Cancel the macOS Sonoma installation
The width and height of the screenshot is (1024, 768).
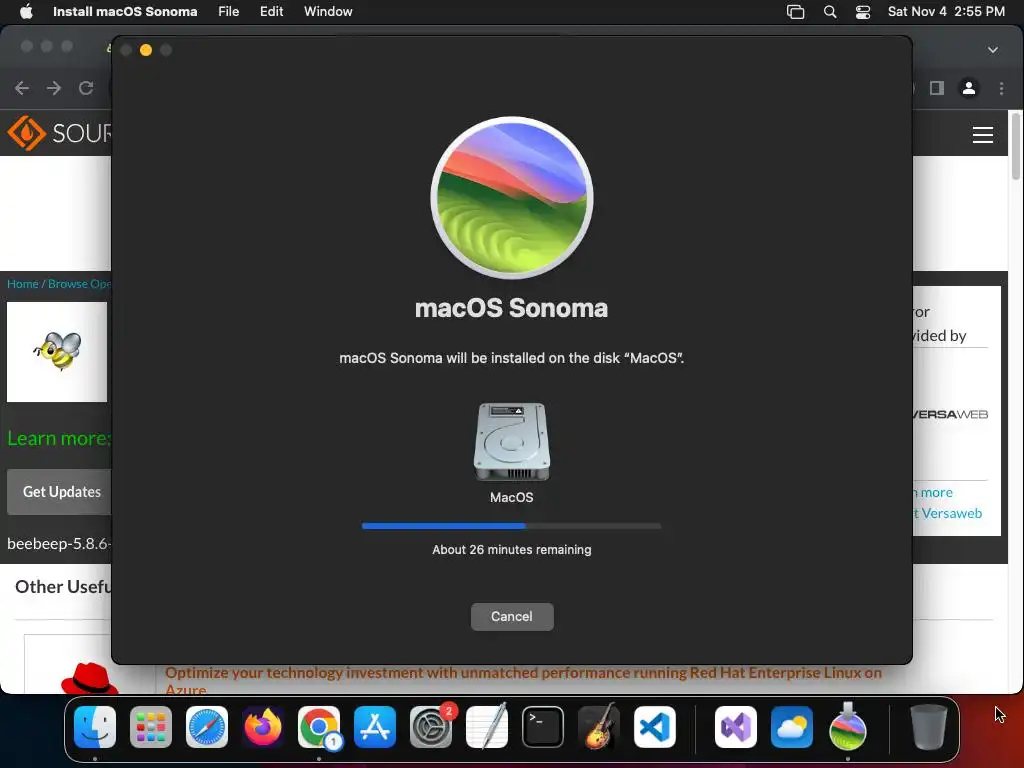coord(512,616)
